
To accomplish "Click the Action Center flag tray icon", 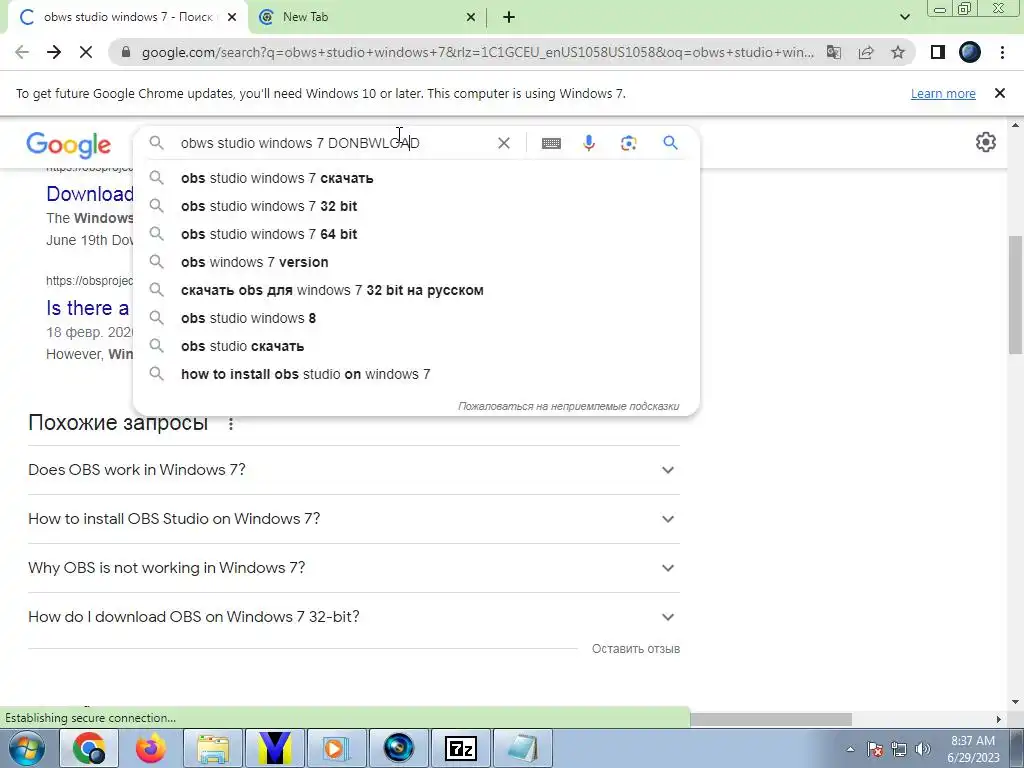I will (x=875, y=749).
